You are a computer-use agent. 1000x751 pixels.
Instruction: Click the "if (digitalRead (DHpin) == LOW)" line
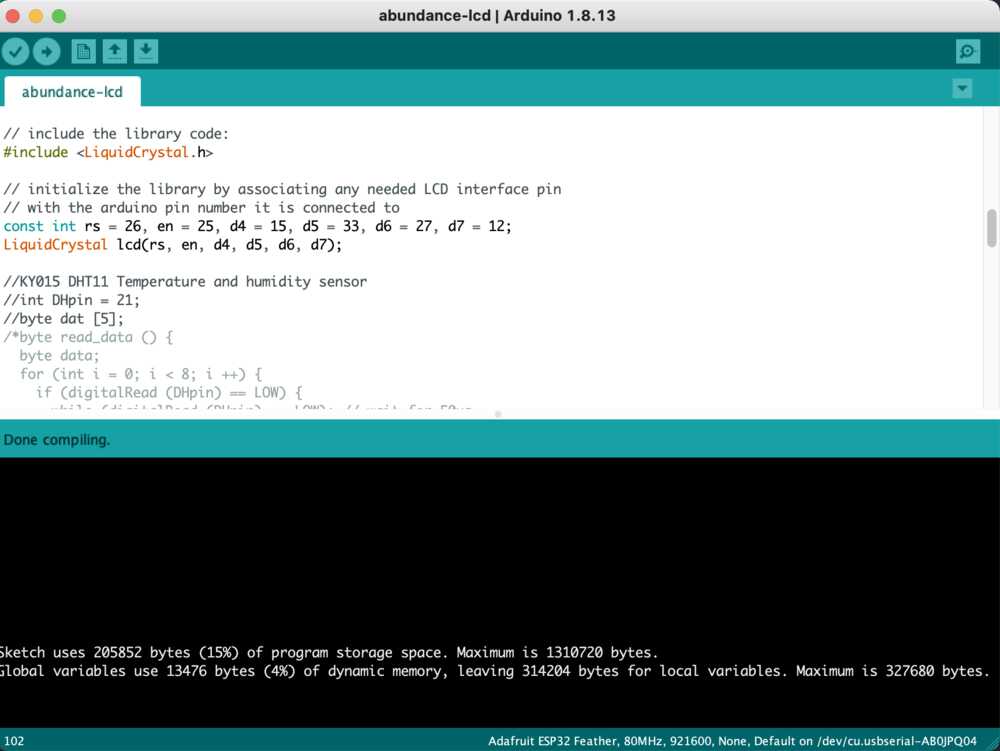(169, 393)
